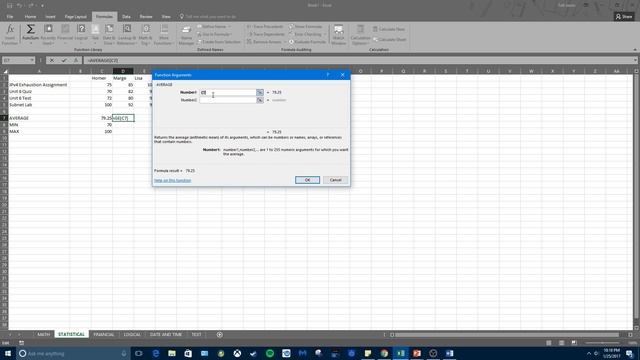
Task: Open Spotify from the taskbar
Action: click(x=270, y=353)
